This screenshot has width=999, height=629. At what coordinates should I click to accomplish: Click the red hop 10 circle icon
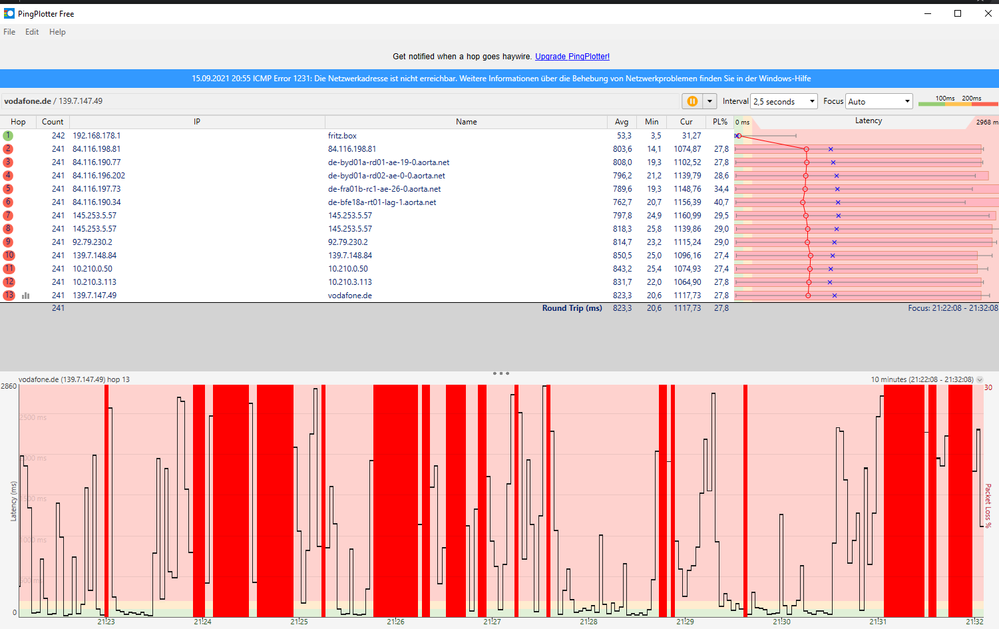coord(8,255)
